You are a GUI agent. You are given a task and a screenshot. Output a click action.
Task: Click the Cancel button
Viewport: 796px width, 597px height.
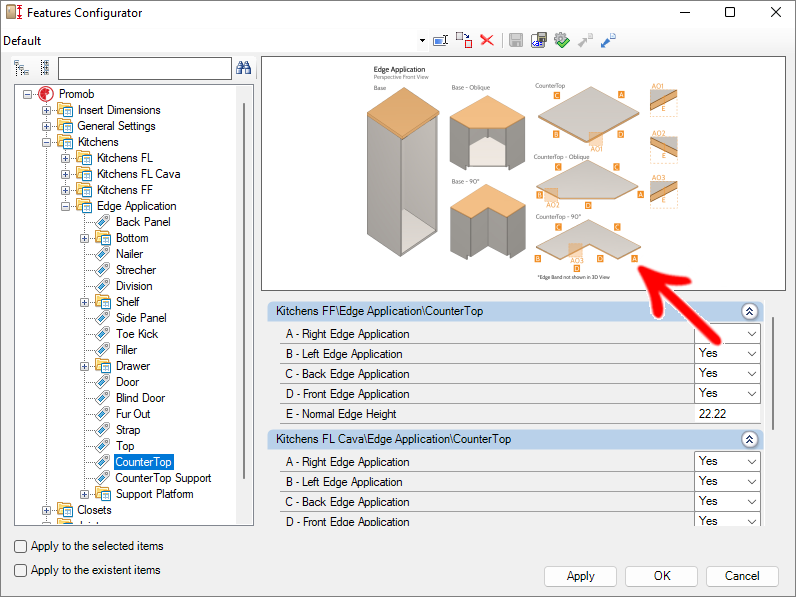[x=742, y=576]
